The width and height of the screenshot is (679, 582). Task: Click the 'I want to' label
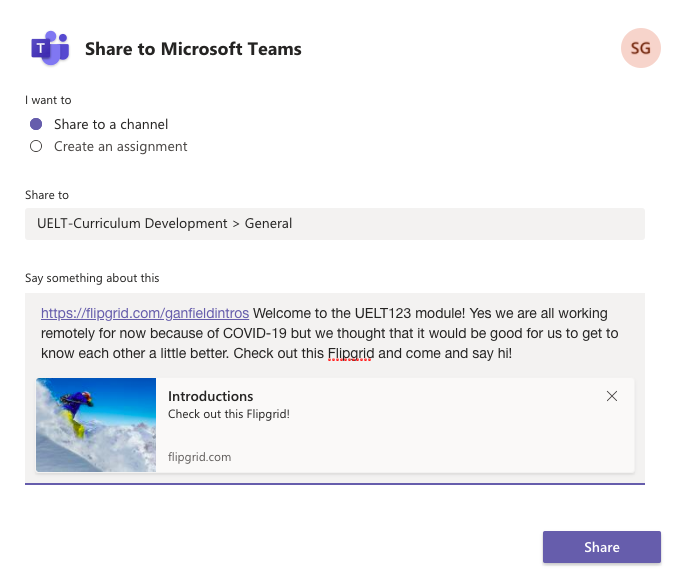[x=48, y=100]
